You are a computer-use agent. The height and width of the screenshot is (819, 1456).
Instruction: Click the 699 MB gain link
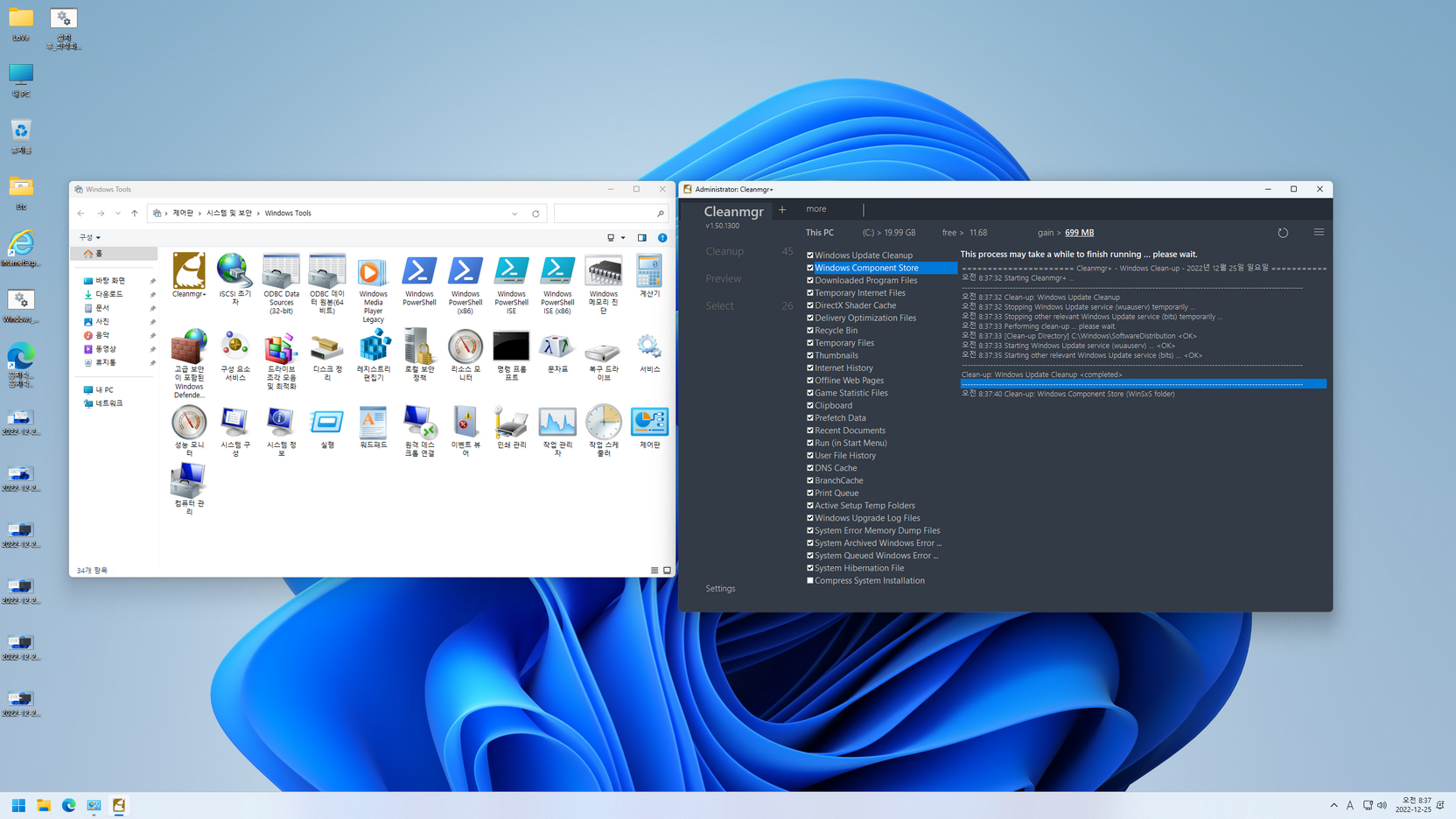(x=1079, y=233)
